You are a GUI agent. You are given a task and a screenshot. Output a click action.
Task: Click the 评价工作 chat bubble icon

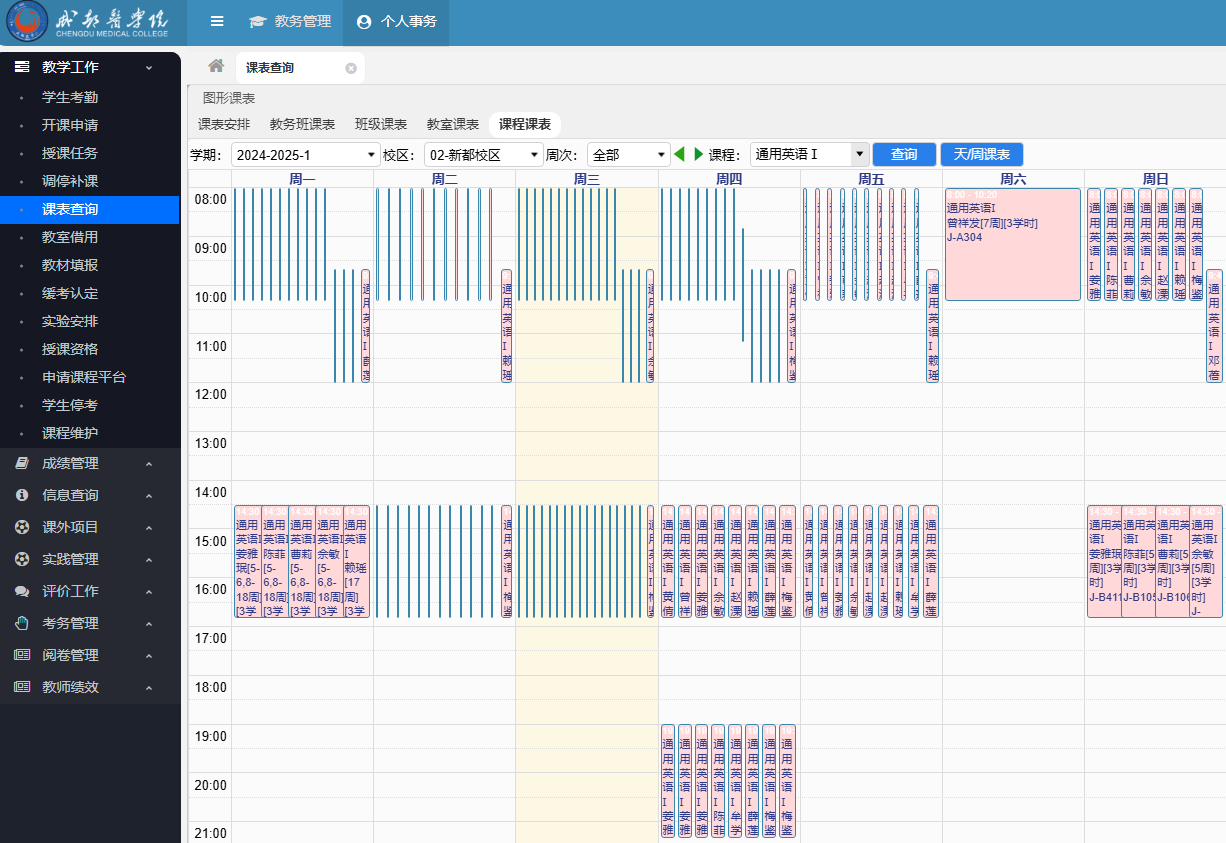[x=21, y=591]
